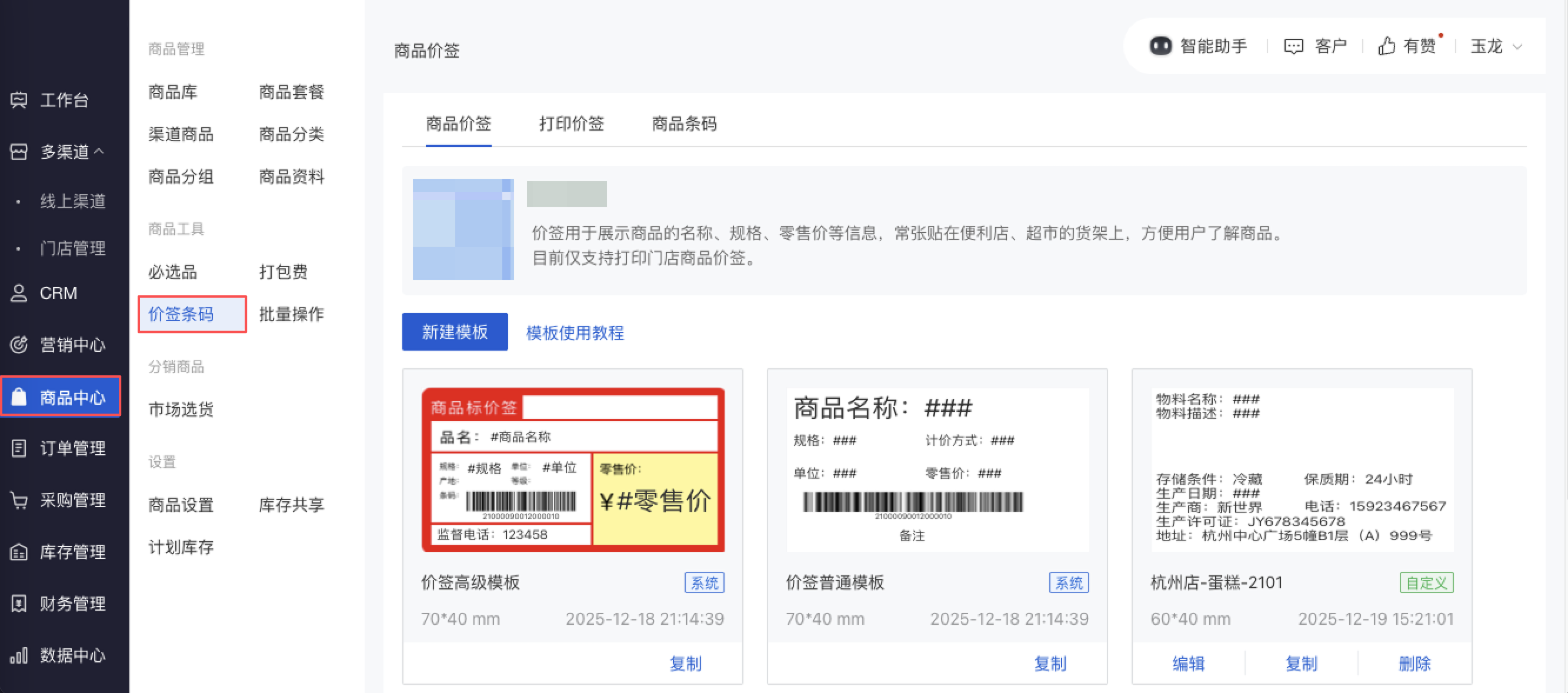
Task: Open 营销中心 marketing target icon
Action: pos(19,345)
